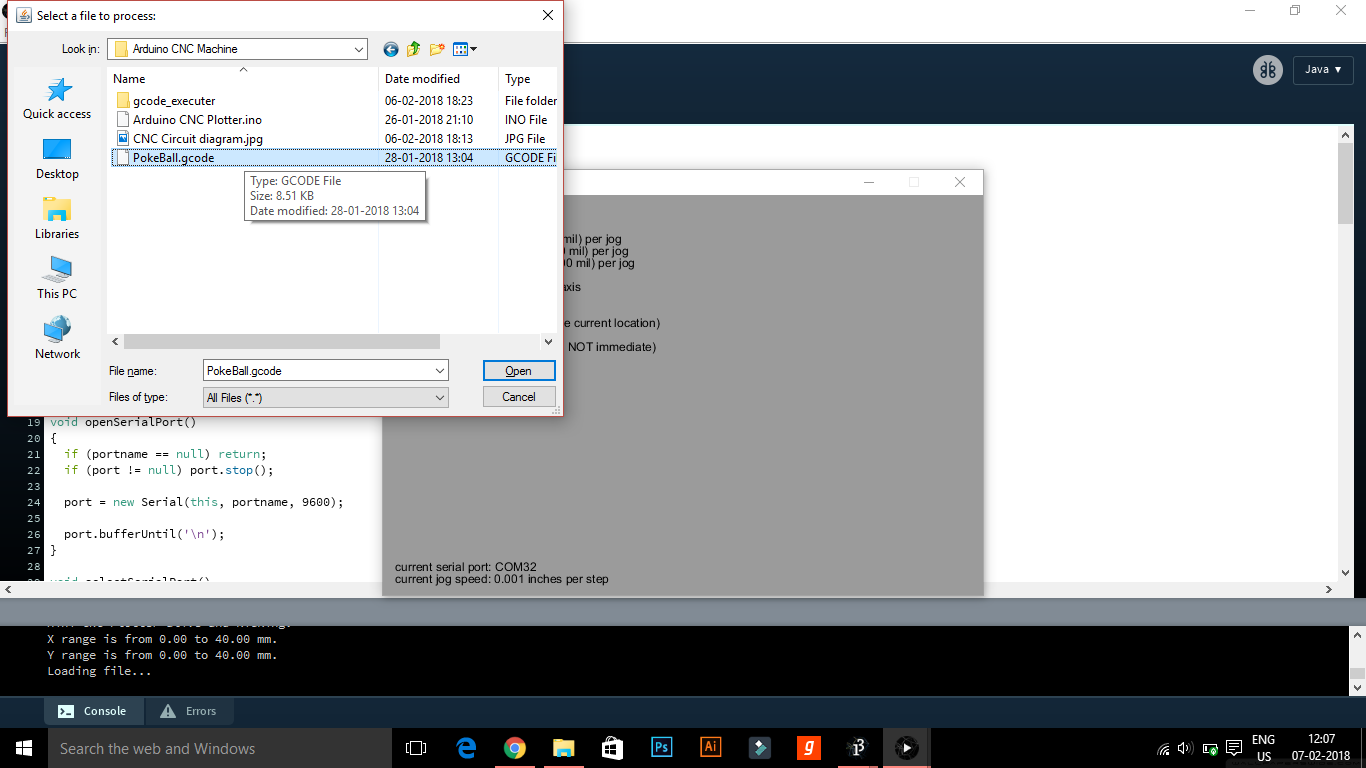The image size is (1366, 768).
Task: Expand the Look in folder dropdown
Action: coord(357,48)
